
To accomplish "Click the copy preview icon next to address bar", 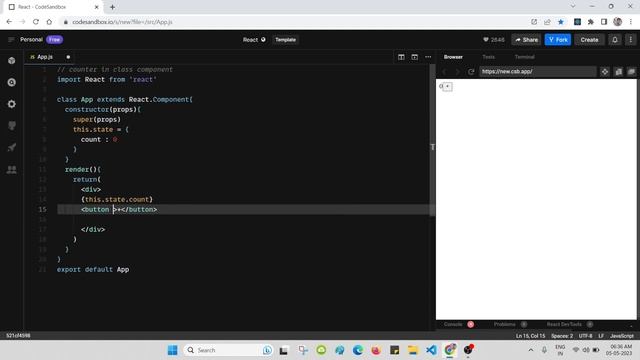I will tap(619, 72).
